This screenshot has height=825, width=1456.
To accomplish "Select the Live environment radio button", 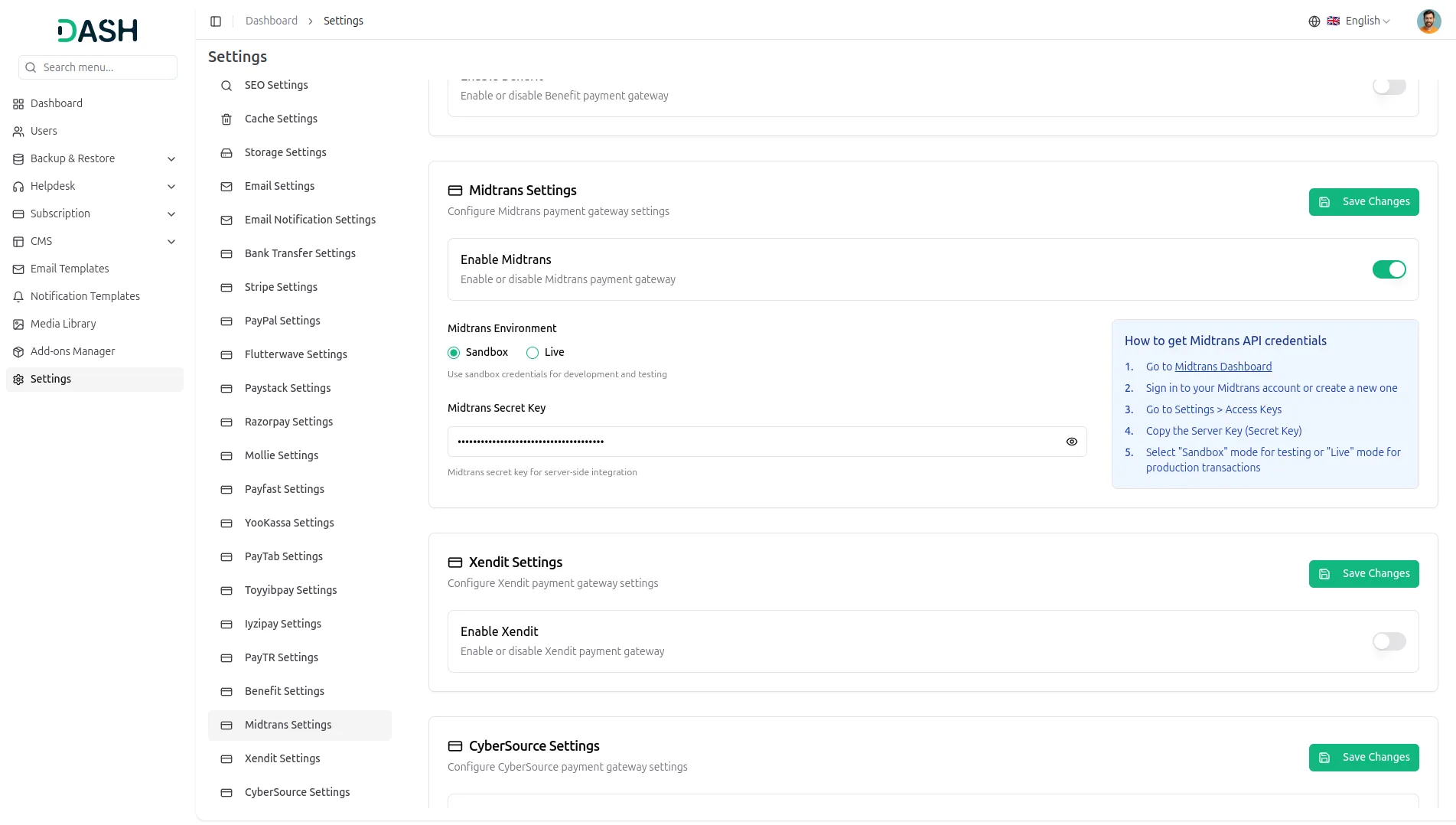I will 533,353.
